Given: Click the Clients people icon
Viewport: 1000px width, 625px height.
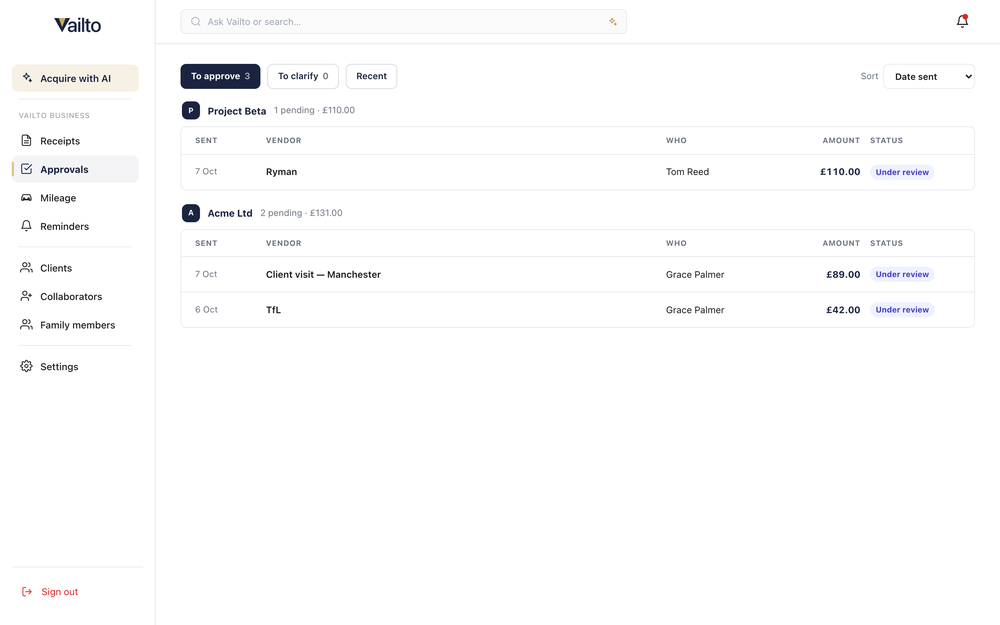Looking at the screenshot, I should [26, 268].
